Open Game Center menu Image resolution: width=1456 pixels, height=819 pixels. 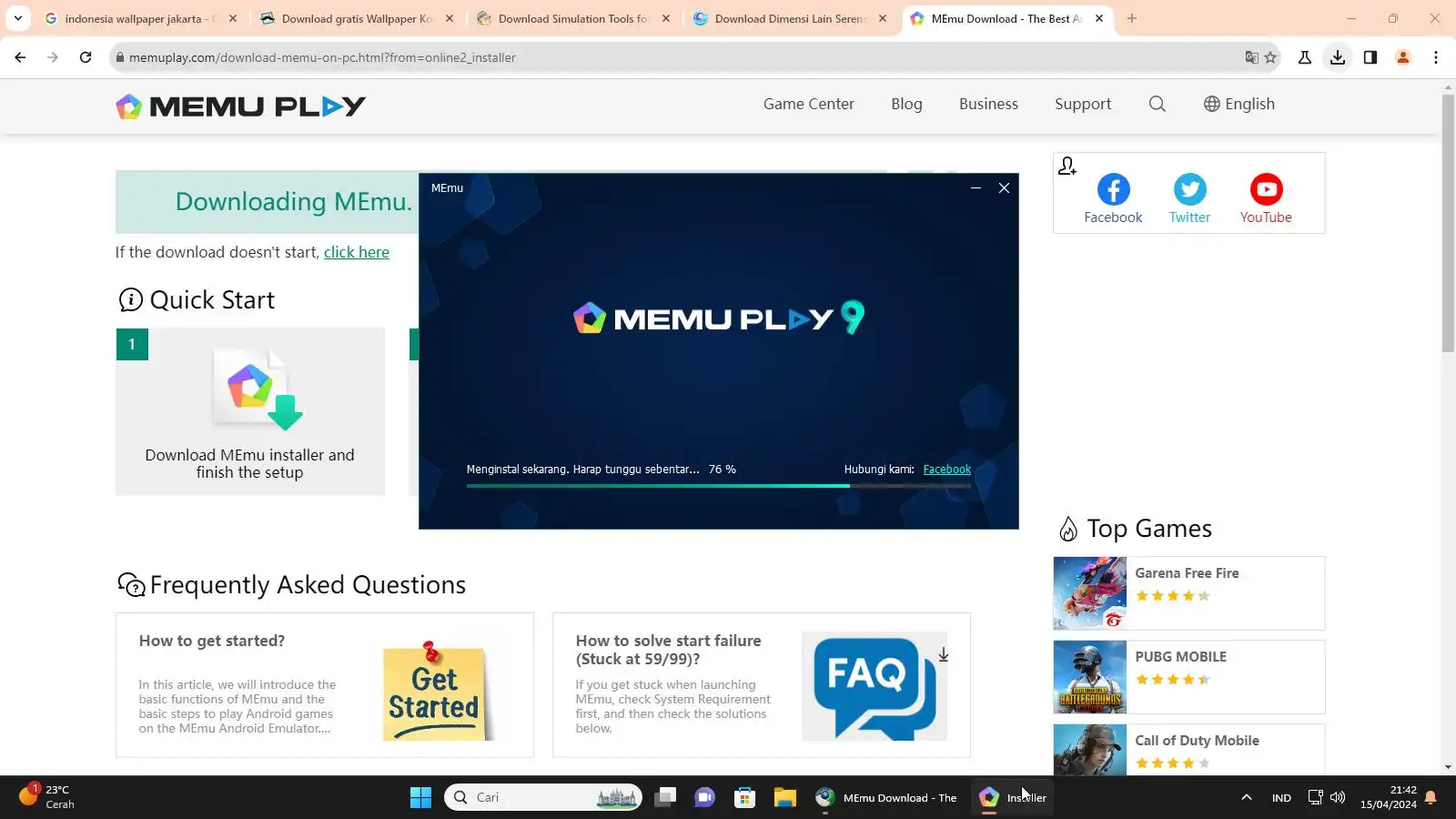pos(809,104)
